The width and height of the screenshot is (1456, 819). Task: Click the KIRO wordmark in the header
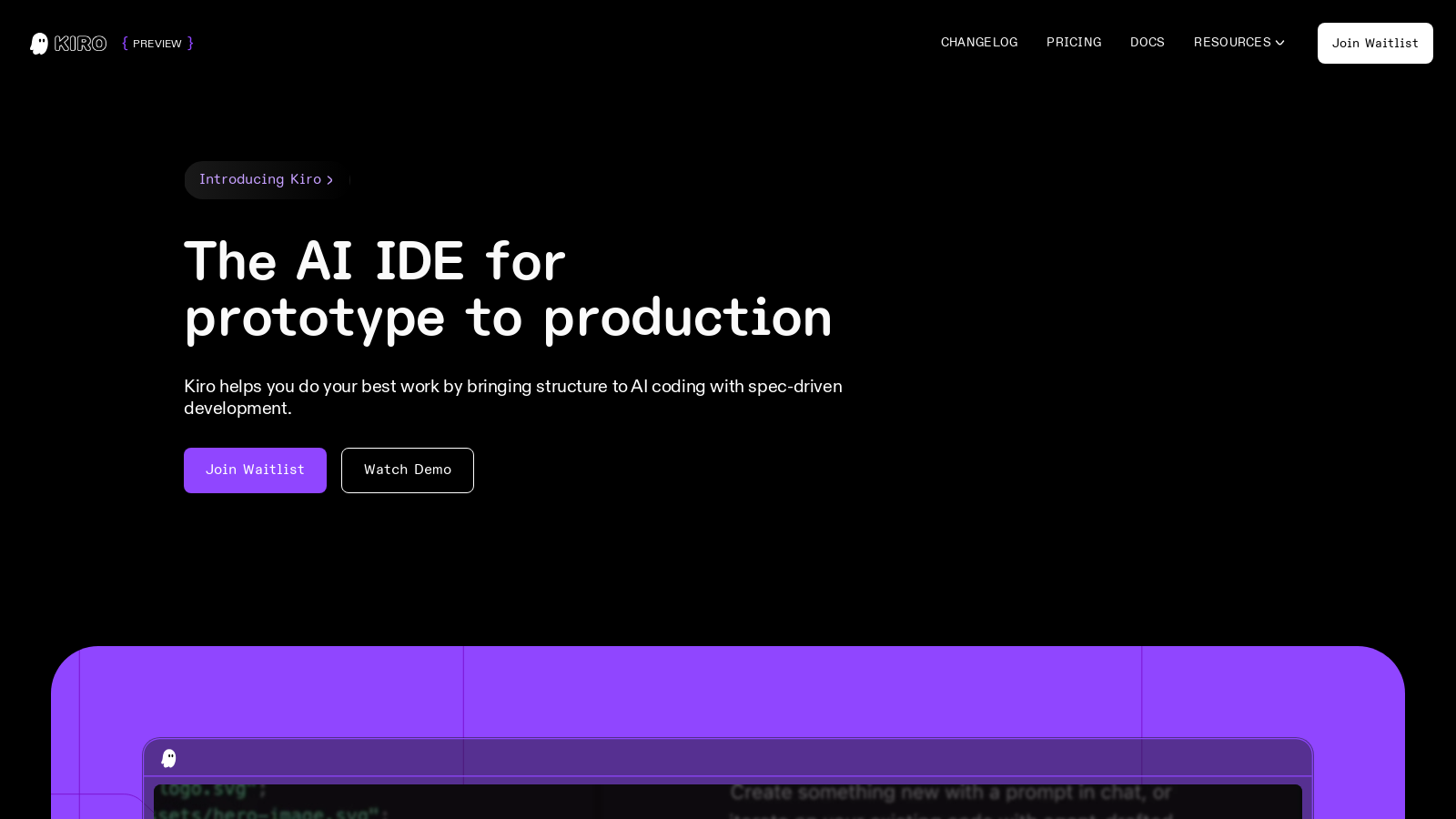80,44
